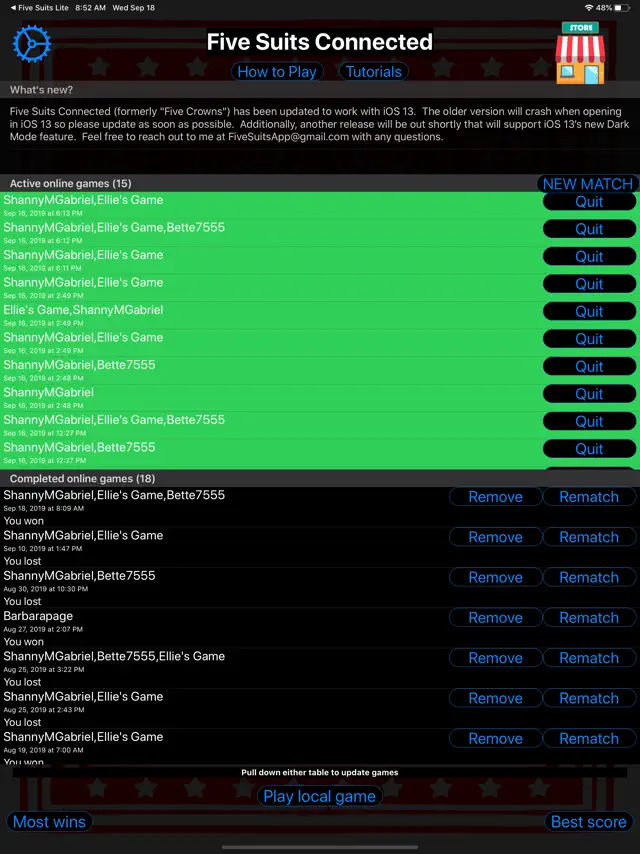Rematch the Aug 25 3:22 PM game

pyautogui.click(x=589, y=658)
